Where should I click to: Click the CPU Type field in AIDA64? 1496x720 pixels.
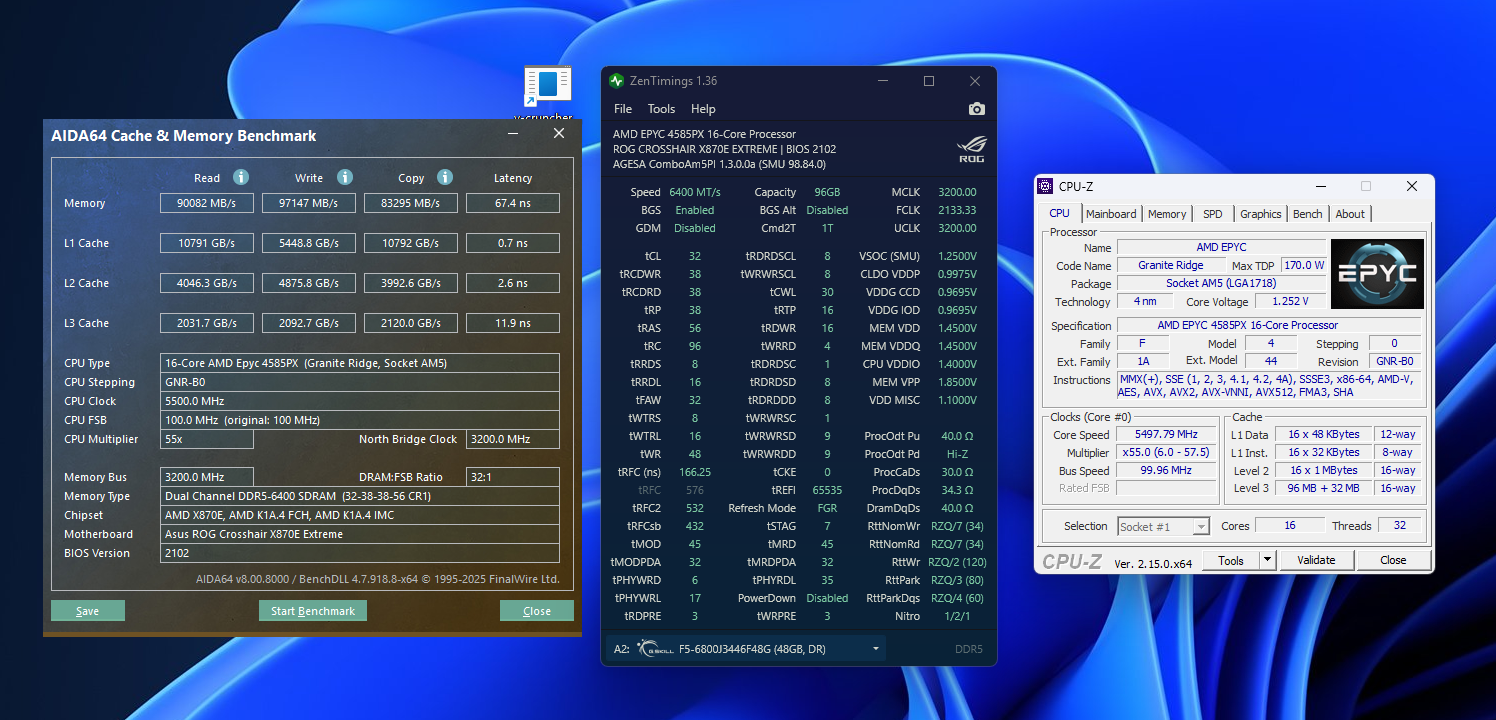(360, 363)
